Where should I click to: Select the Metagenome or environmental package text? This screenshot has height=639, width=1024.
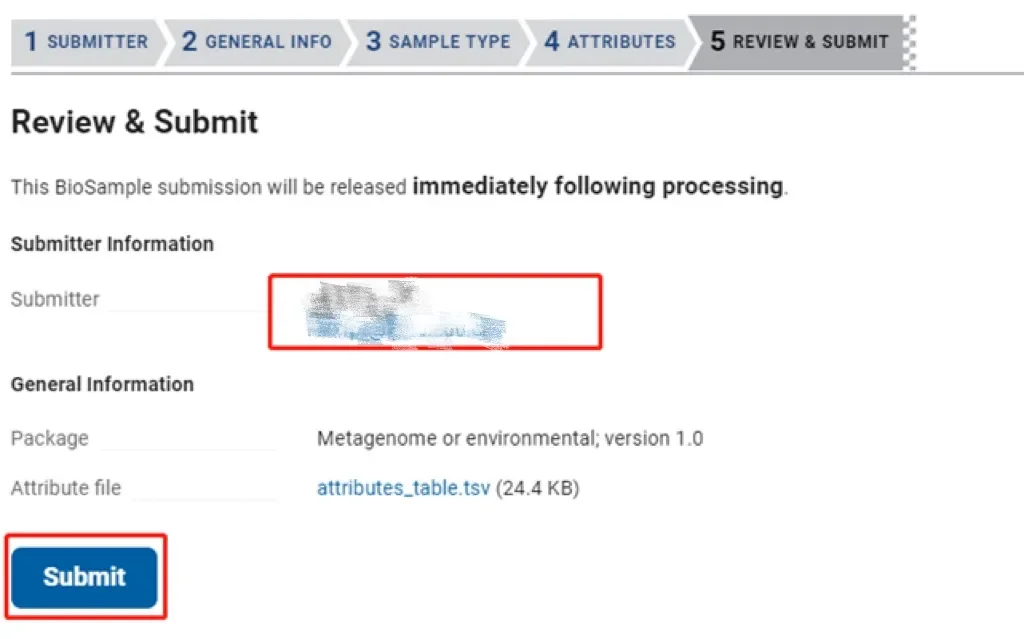pyautogui.click(x=509, y=438)
